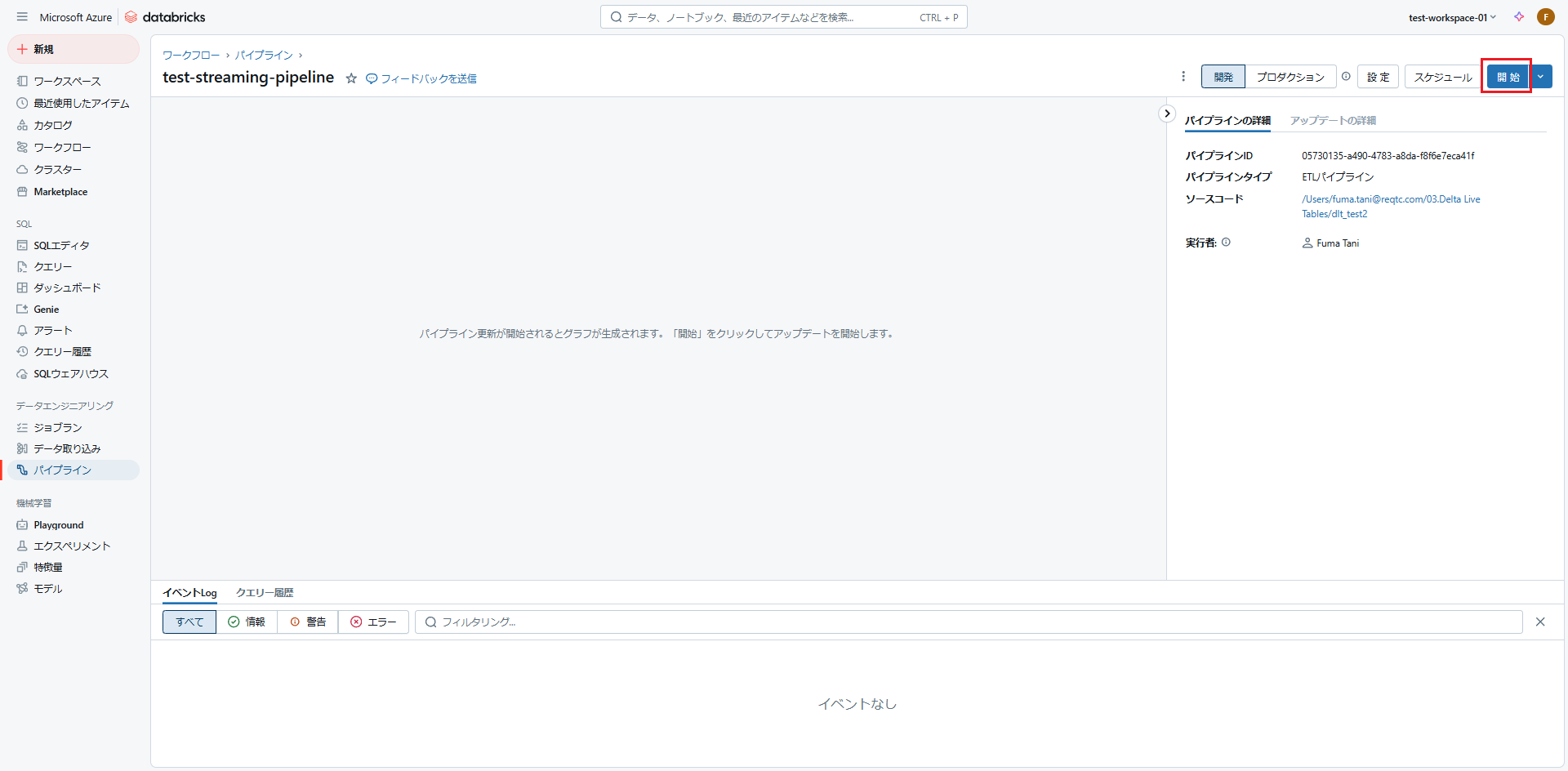Switch pipeline mode to プロダクション
Viewport: 1568px width, 771px height.
1290,77
